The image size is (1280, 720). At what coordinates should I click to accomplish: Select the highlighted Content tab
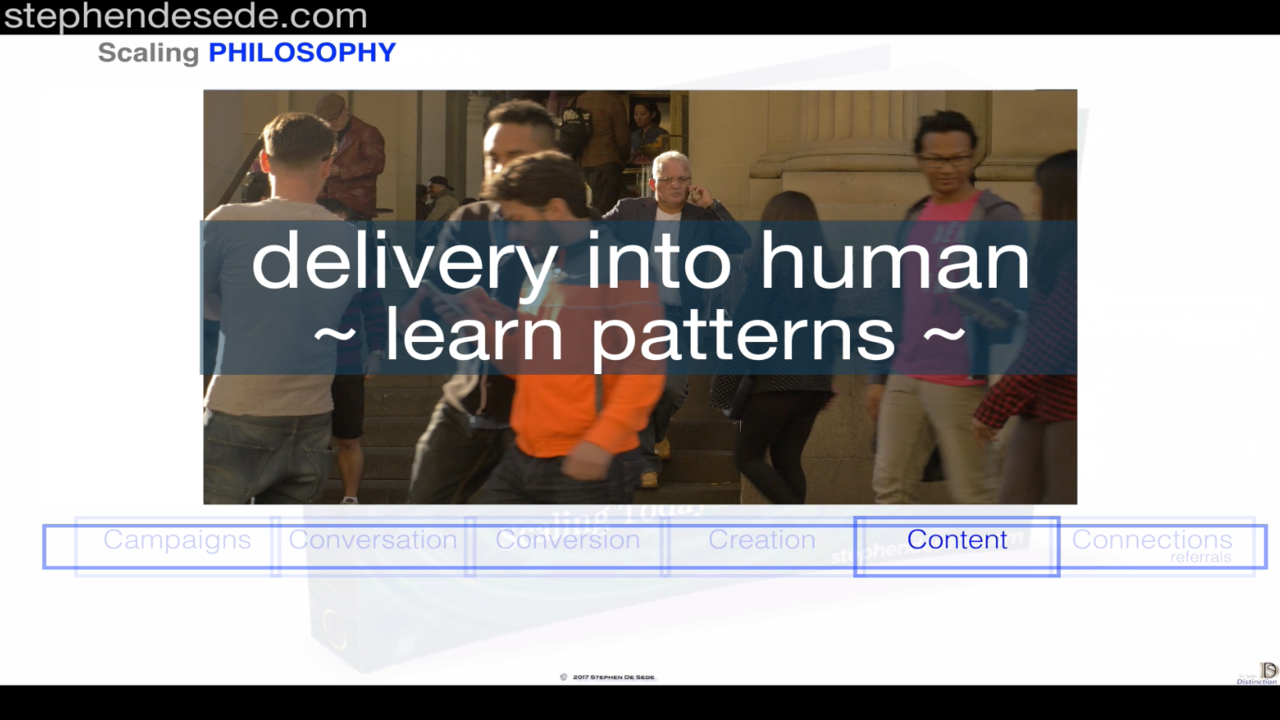(957, 546)
